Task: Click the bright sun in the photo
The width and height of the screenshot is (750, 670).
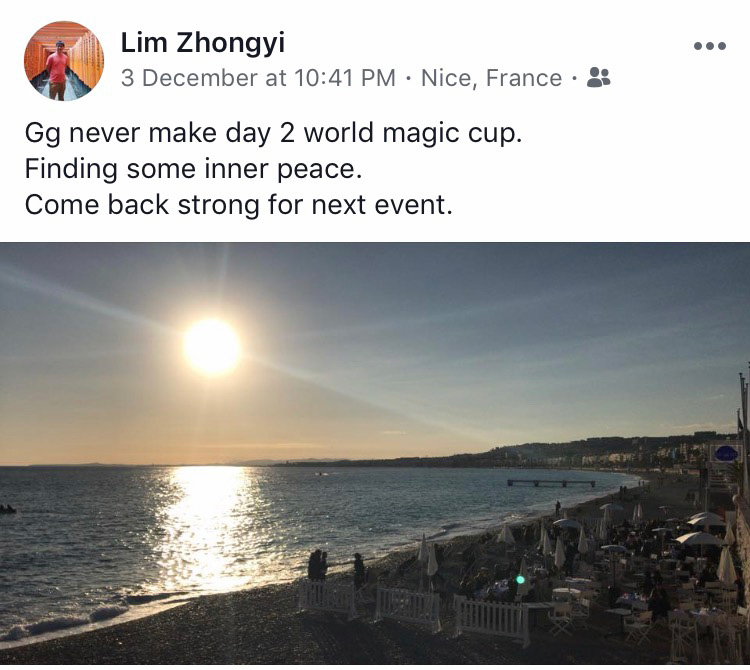Action: pyautogui.click(x=212, y=346)
